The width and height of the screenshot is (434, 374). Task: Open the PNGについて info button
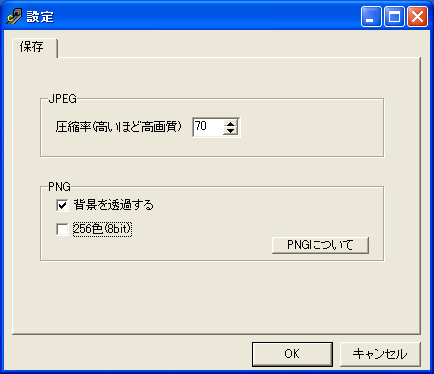pyautogui.click(x=320, y=245)
